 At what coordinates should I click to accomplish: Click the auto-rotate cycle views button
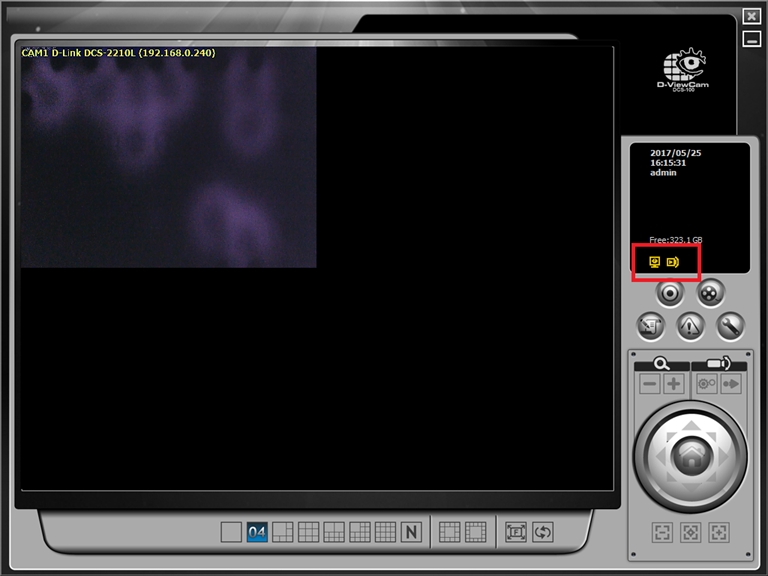tap(542, 532)
